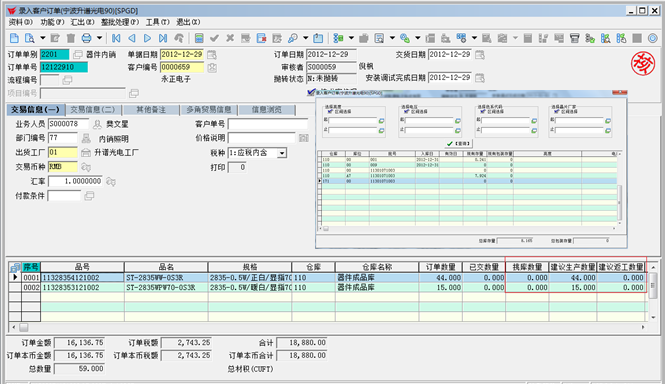Click the blue circle icon at toolbar end
This screenshot has width=665, height=384.
click(x=653, y=38)
